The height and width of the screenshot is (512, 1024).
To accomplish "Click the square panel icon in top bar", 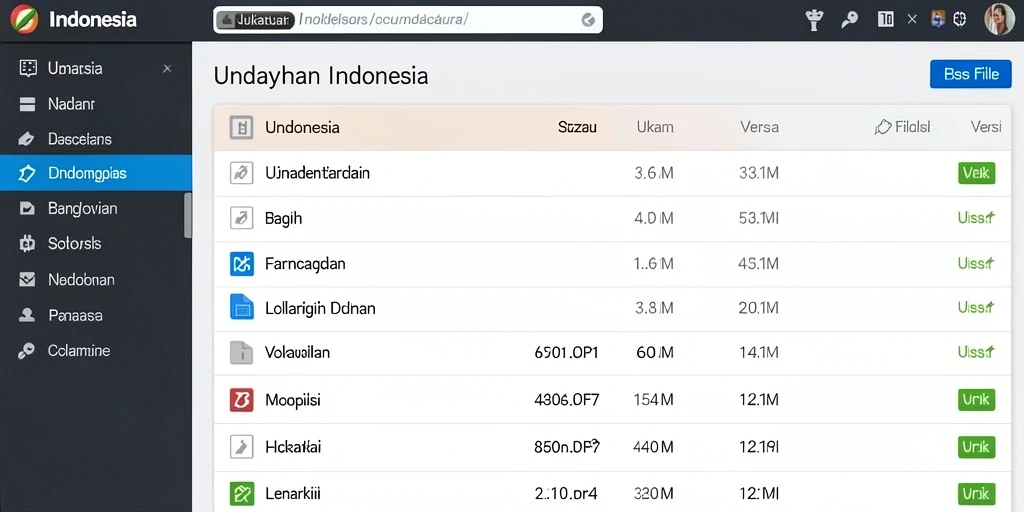I will point(886,20).
